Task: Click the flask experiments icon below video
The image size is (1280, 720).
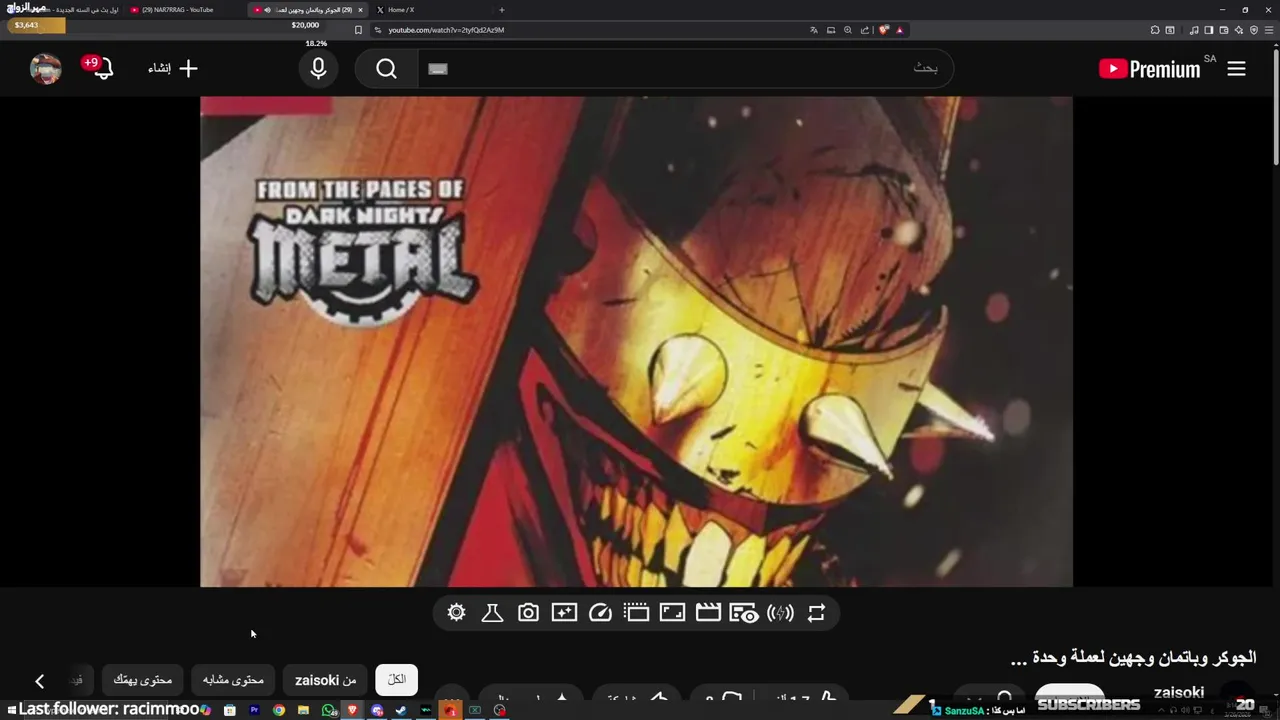Action: (x=492, y=613)
